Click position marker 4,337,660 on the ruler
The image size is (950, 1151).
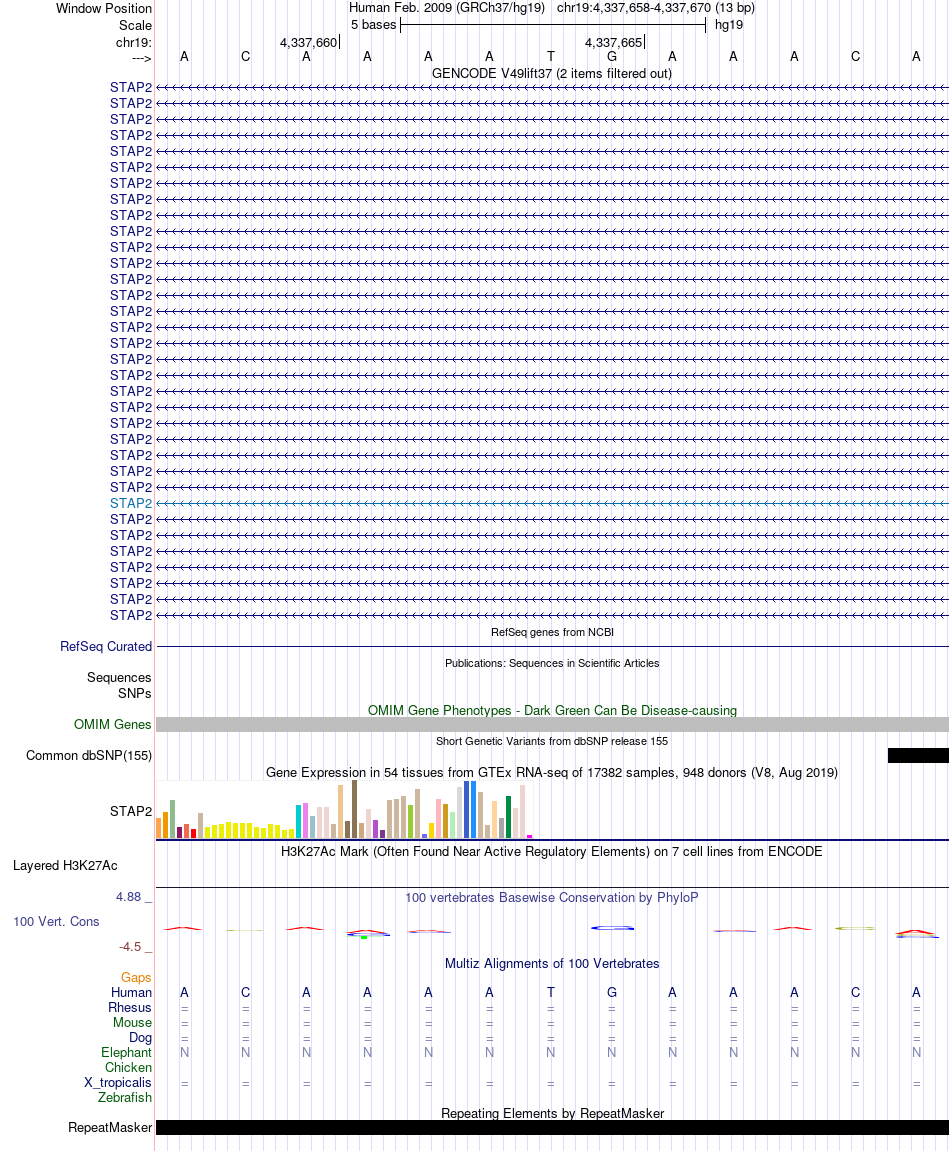click(x=308, y=43)
